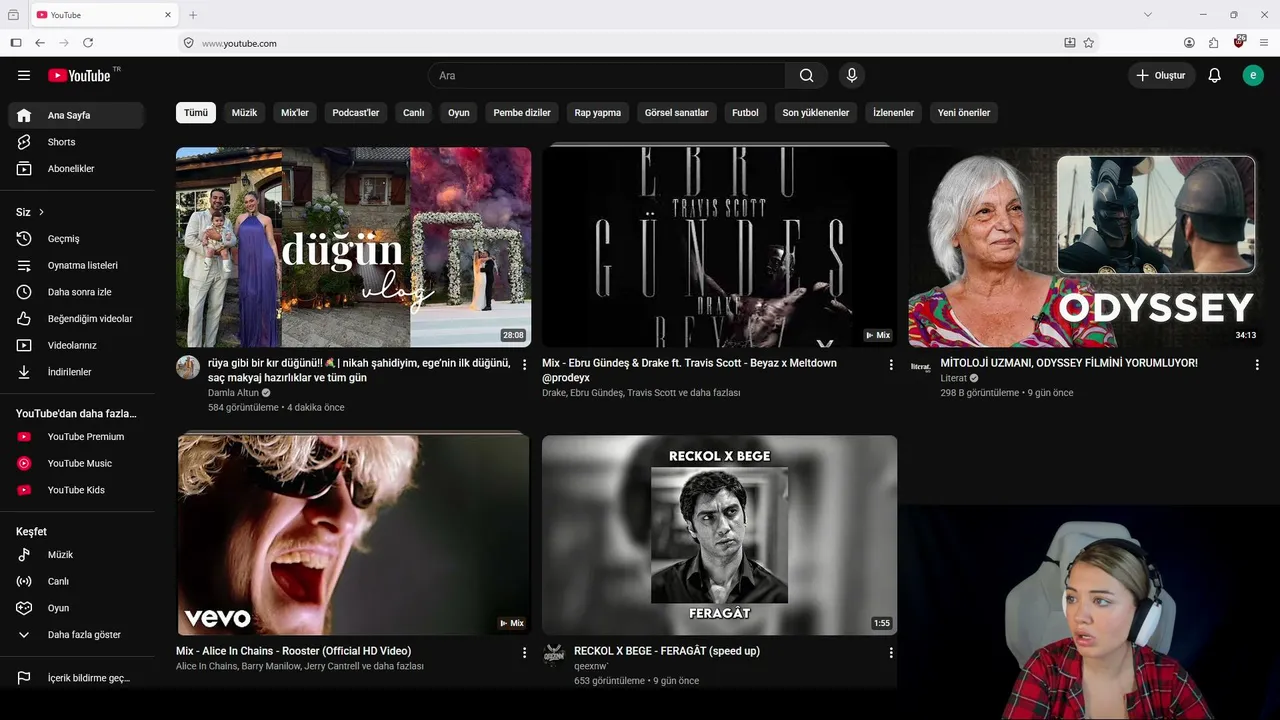Open options menu for Odyssey video
1280x720 pixels.
pos(1257,365)
